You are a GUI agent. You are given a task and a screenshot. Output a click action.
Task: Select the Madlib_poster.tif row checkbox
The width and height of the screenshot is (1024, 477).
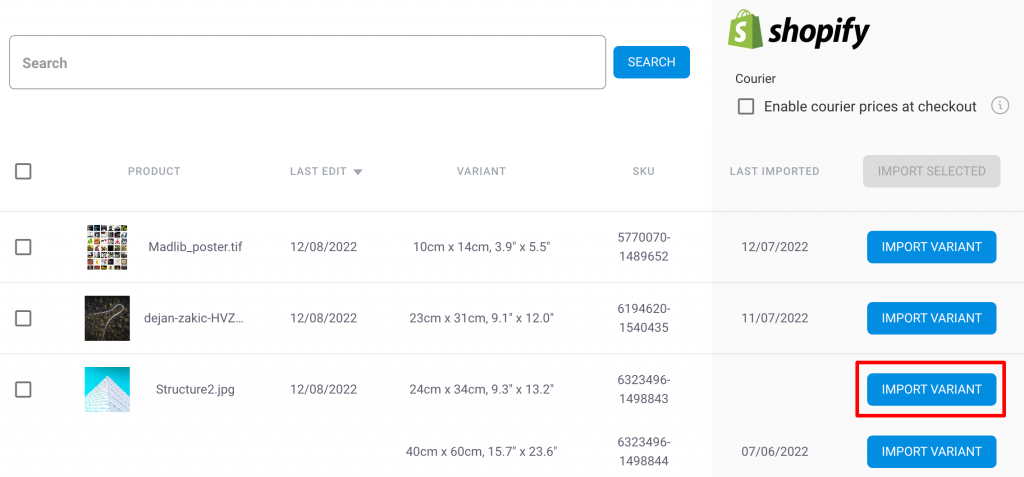point(23,247)
